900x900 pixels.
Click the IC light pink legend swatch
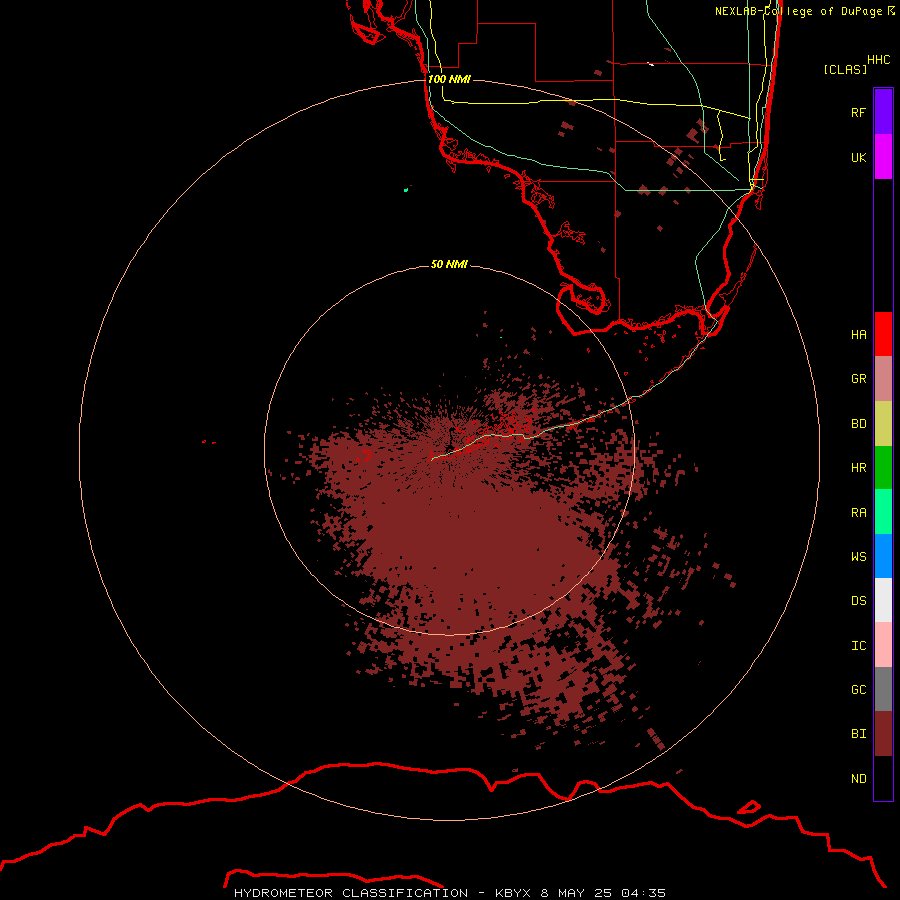click(883, 645)
